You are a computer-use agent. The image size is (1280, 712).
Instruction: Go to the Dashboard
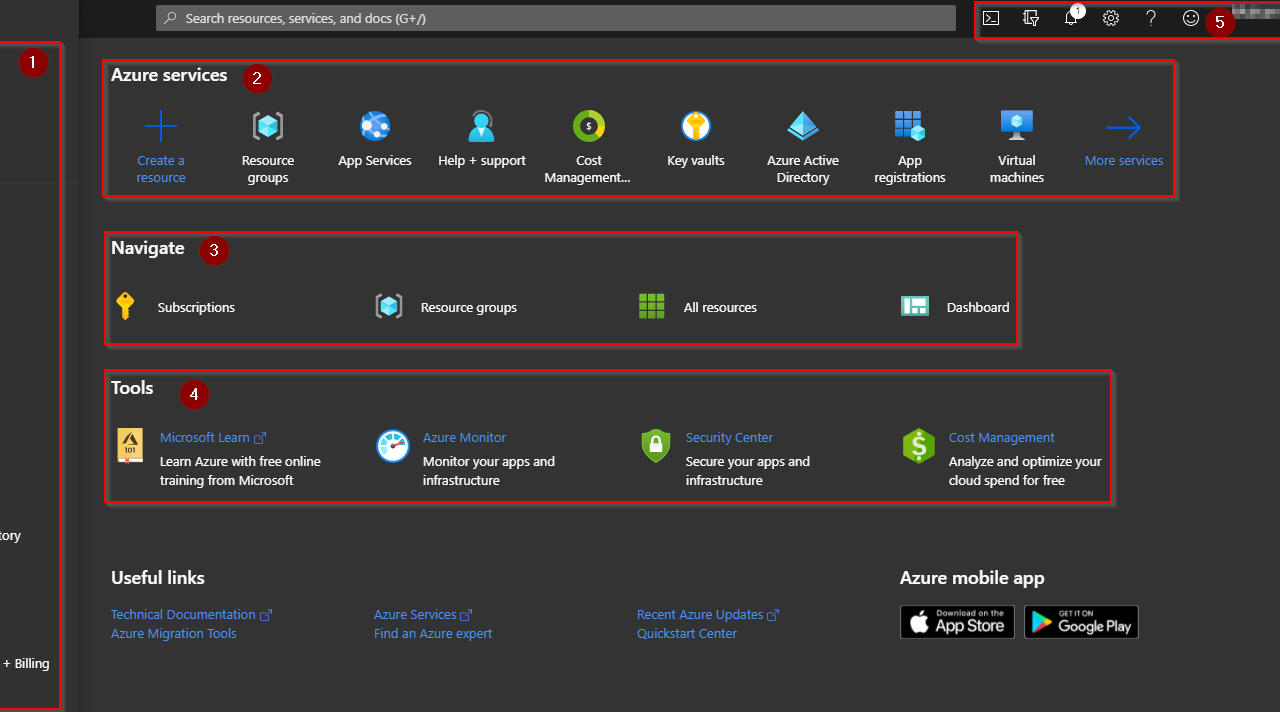[x=977, y=307]
